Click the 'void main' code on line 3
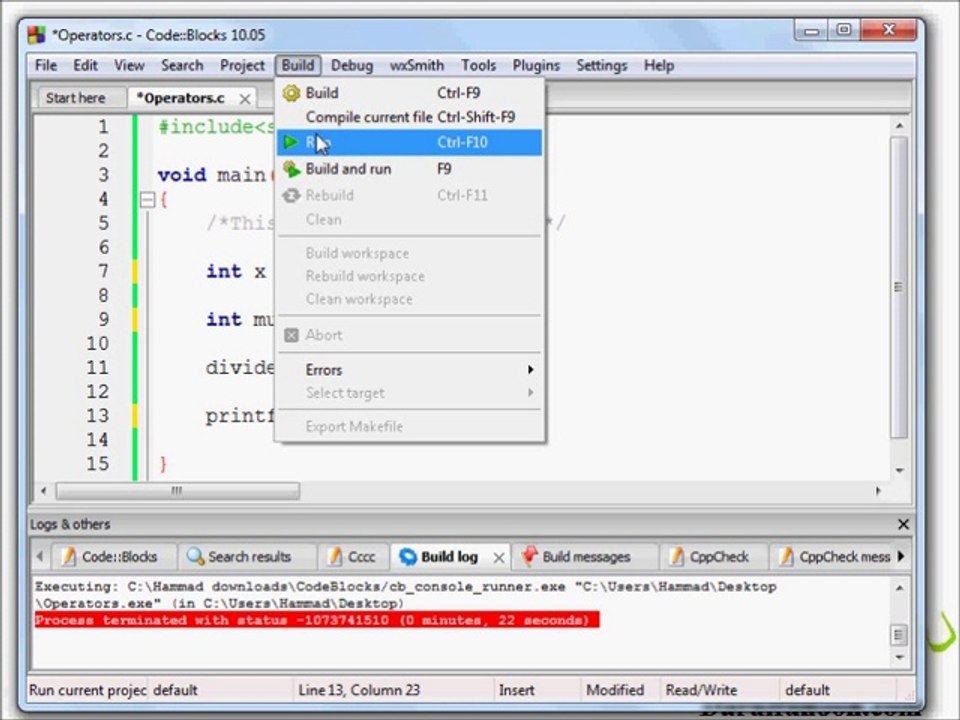The image size is (960, 720). coord(211,175)
